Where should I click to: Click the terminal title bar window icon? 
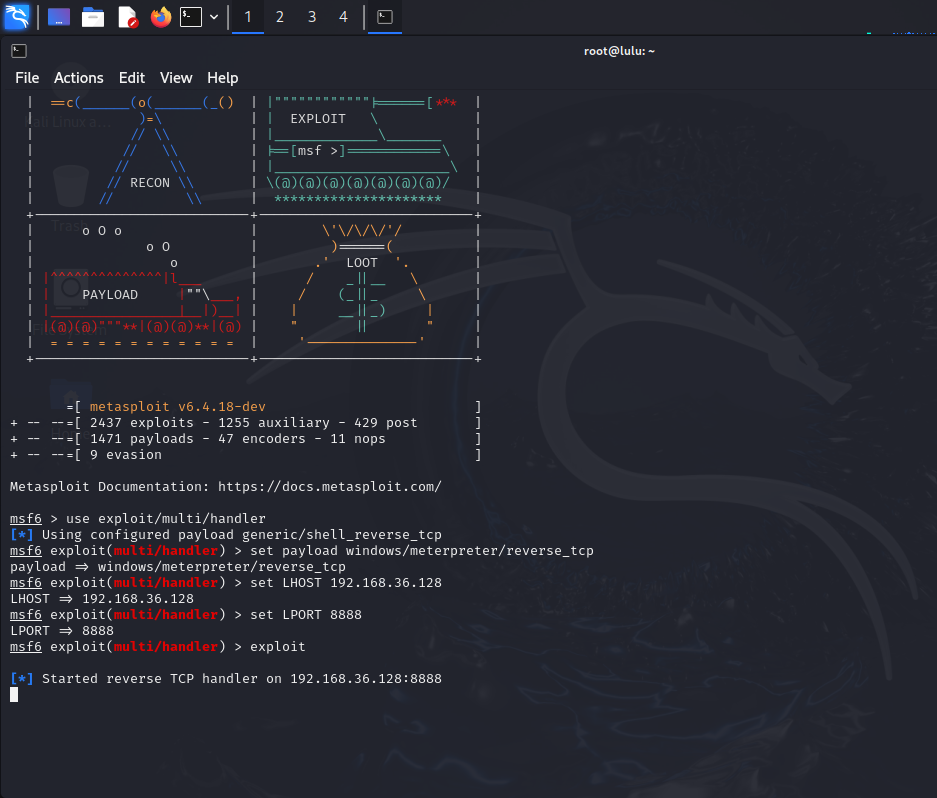coord(19,51)
